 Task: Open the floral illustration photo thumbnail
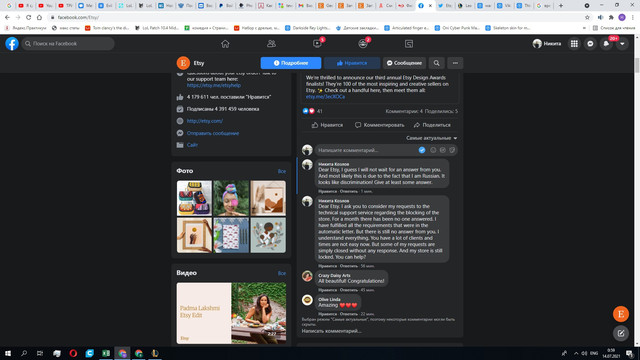pyautogui.click(x=268, y=235)
